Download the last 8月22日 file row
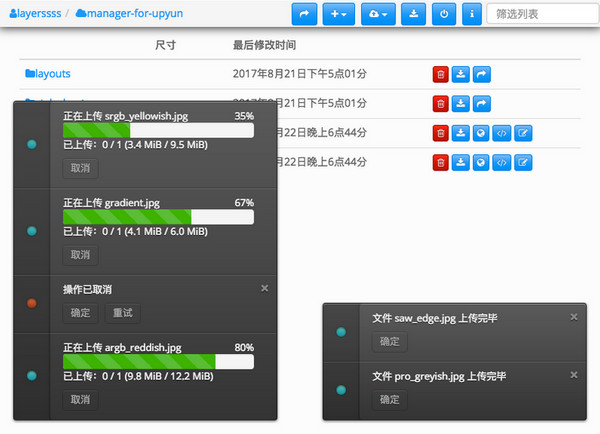600x434 pixels. tap(461, 163)
